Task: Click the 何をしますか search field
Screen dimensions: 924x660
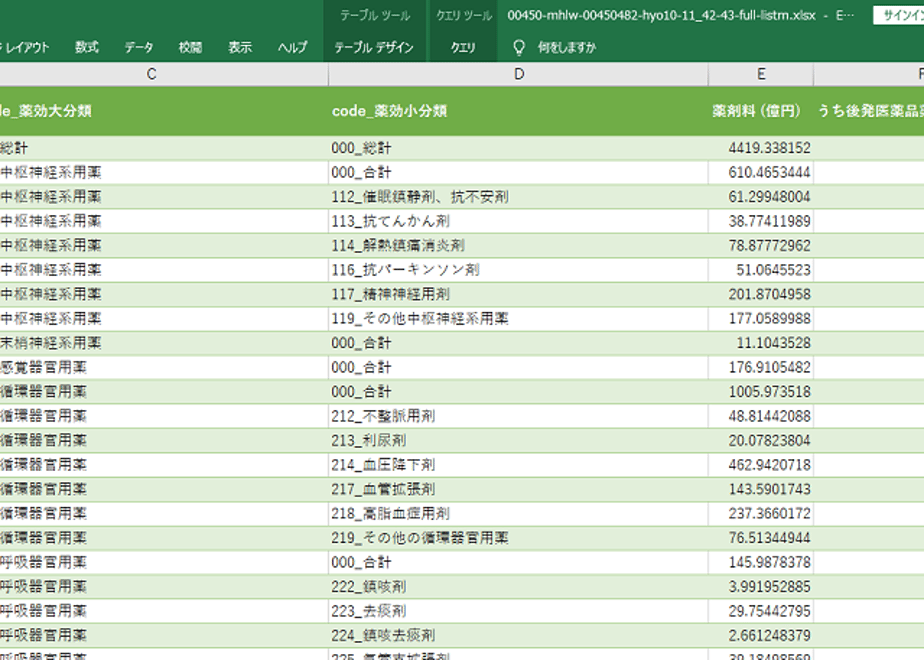Action: (567, 47)
